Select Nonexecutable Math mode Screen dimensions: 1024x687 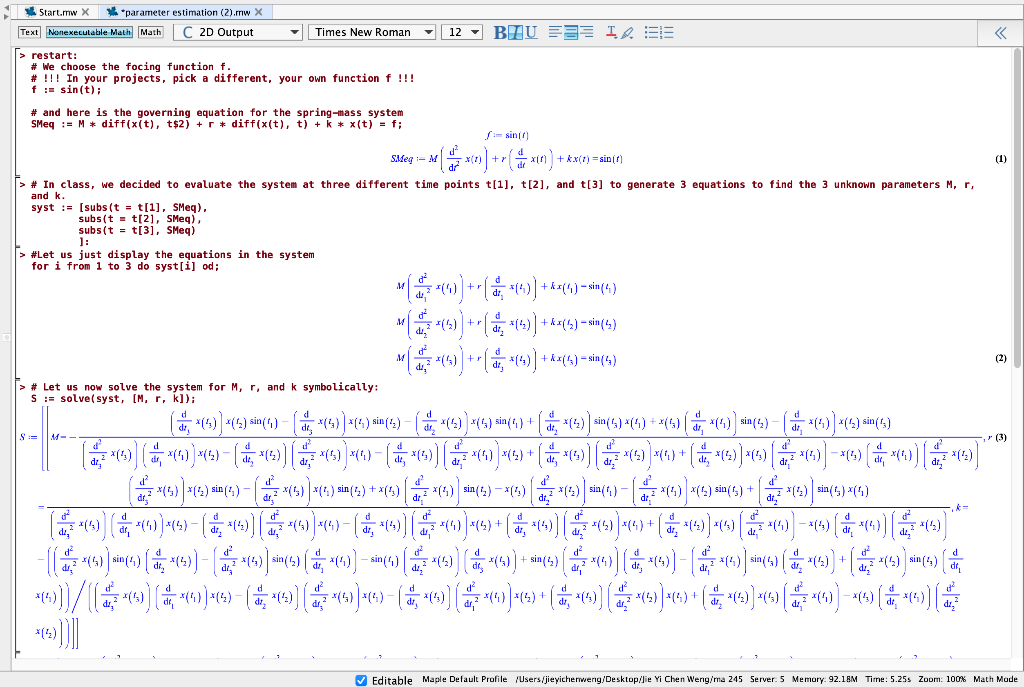[x=89, y=32]
